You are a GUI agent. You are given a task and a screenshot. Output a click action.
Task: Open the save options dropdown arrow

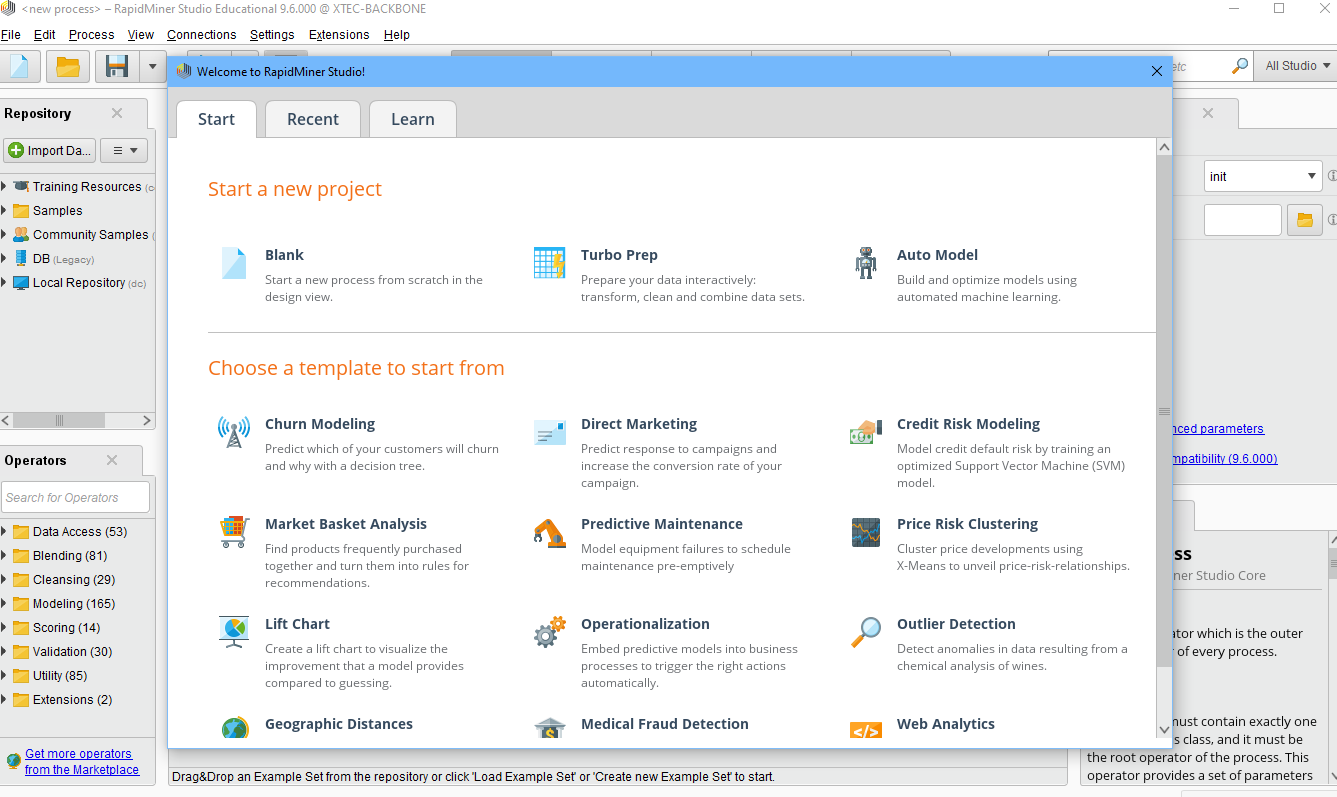[152, 67]
